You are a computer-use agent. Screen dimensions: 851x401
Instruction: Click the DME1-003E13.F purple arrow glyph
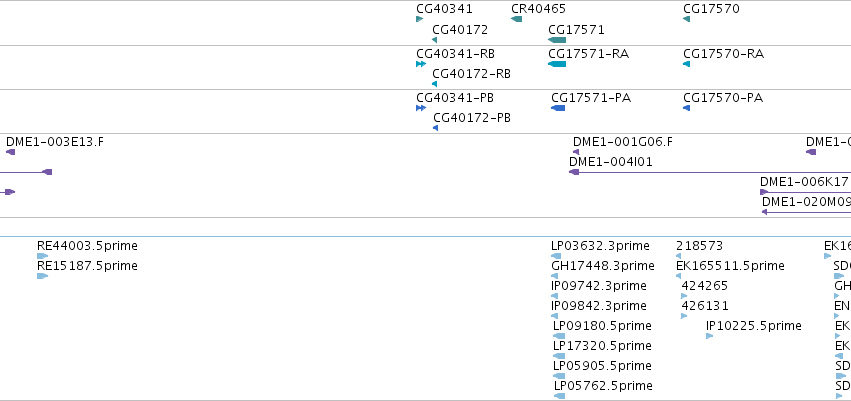point(10,152)
